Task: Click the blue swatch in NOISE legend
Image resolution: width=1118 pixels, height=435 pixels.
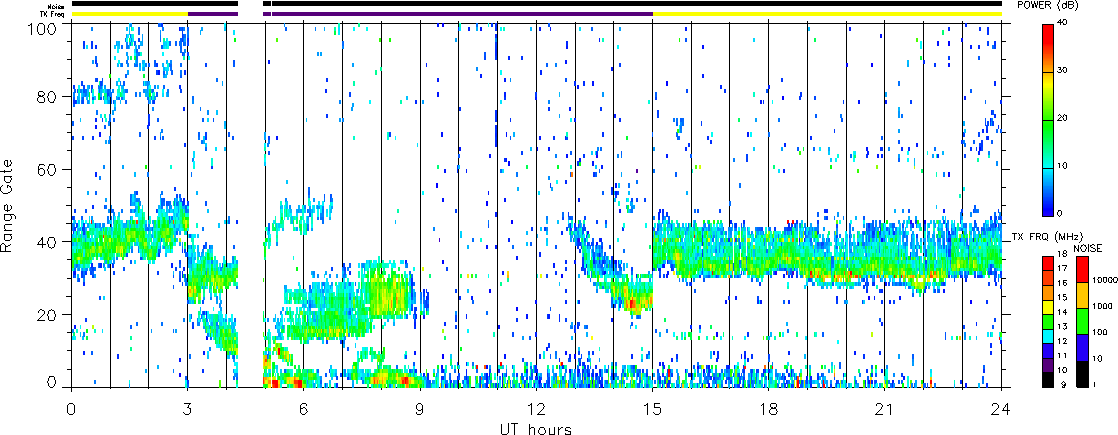Action: point(1082,347)
